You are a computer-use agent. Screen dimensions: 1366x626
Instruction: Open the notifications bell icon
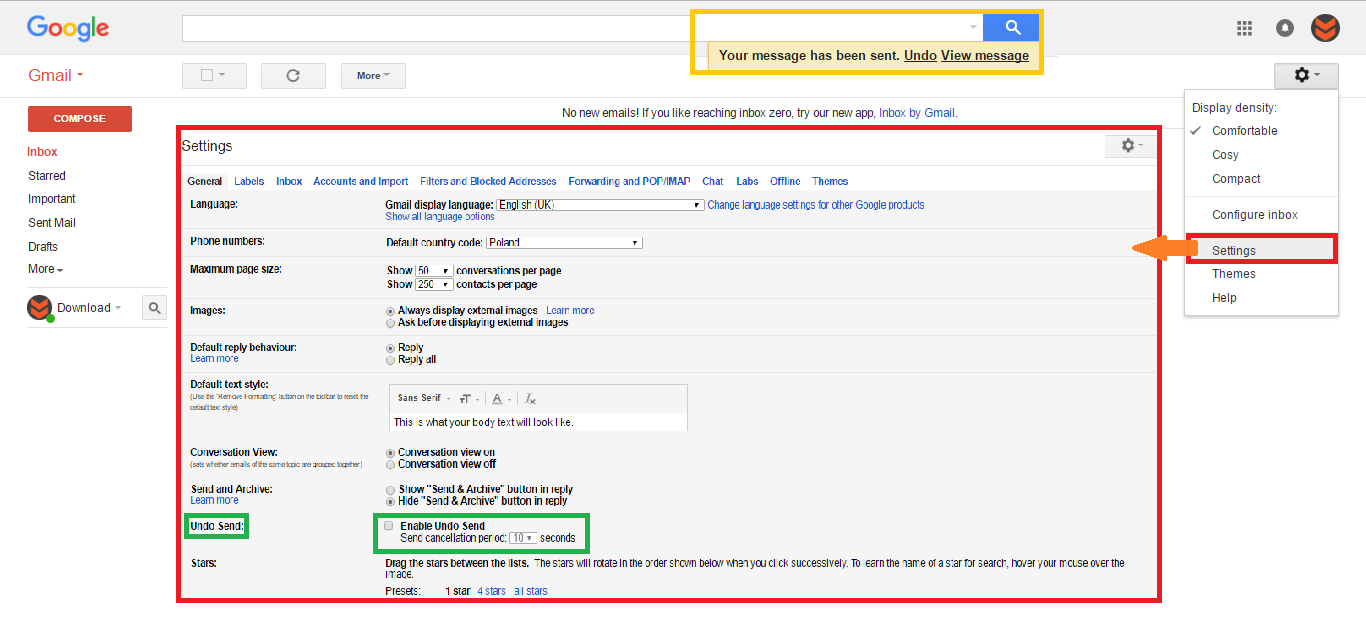click(1285, 28)
